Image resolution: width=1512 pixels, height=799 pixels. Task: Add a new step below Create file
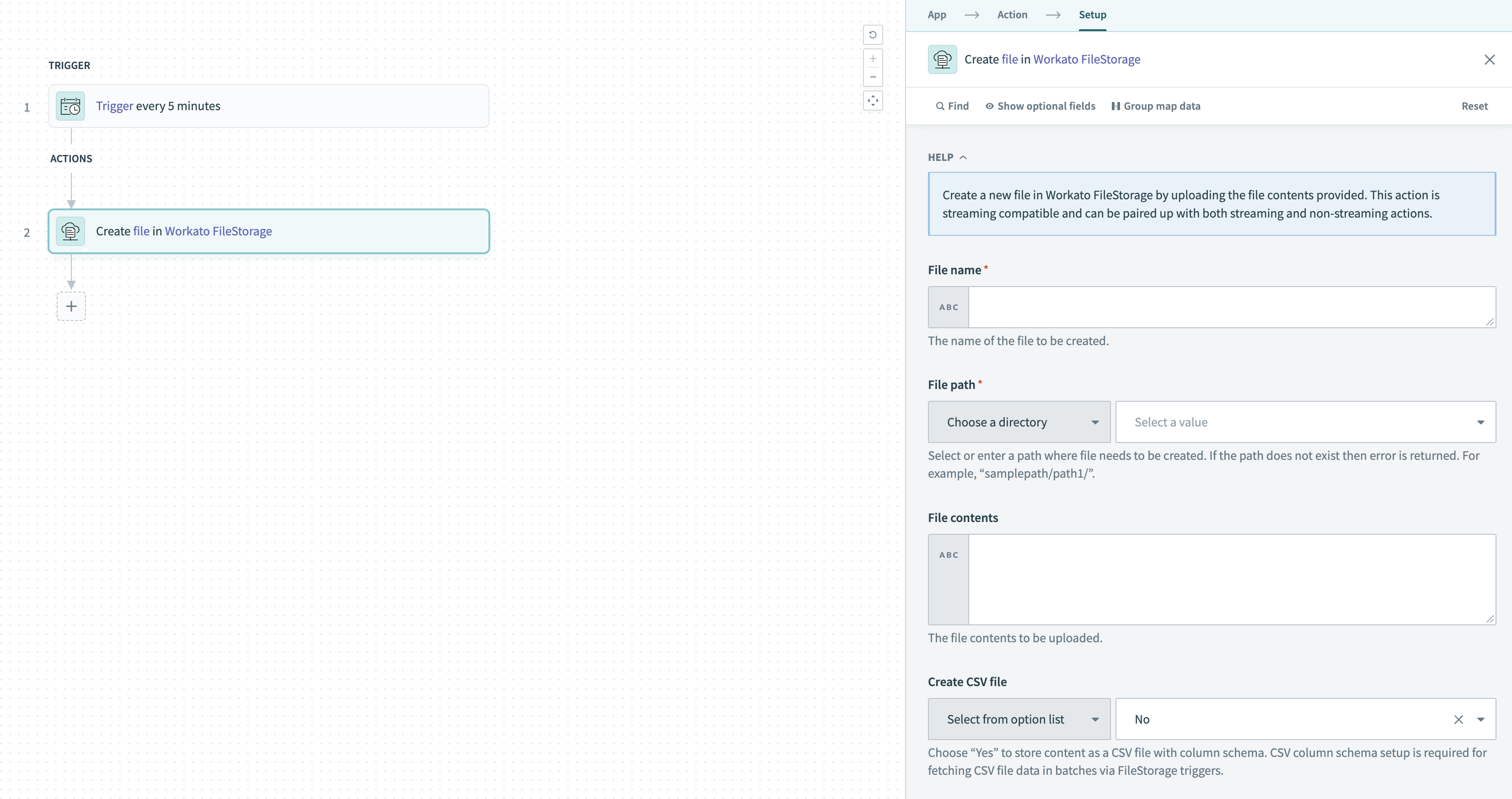point(71,306)
